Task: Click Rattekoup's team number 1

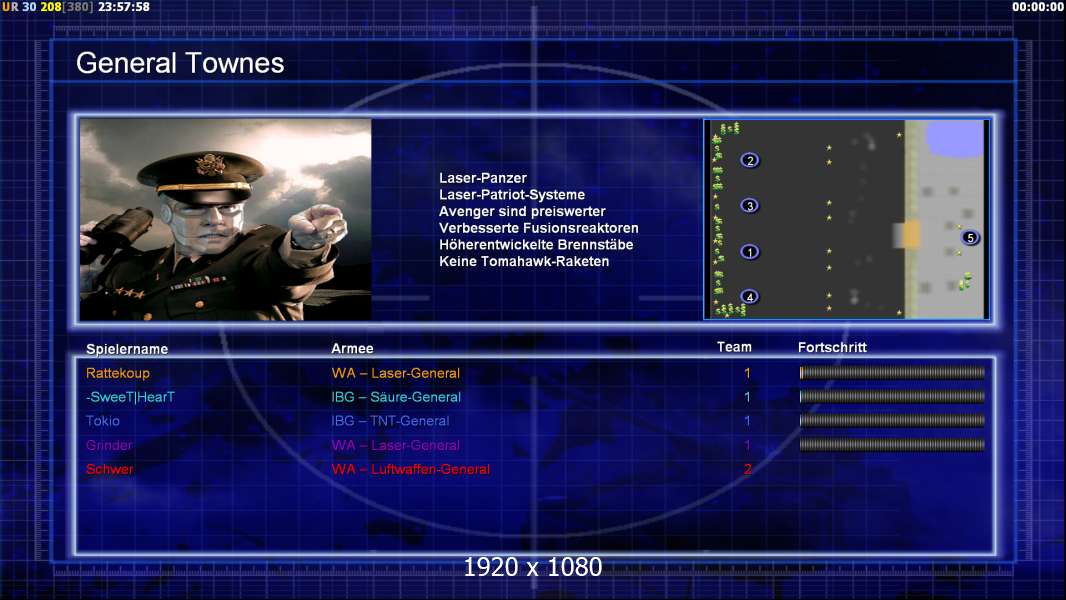Action: click(x=747, y=373)
